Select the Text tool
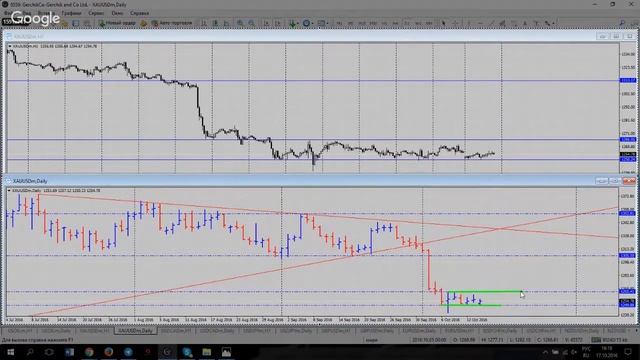This screenshot has width=640, height=360. tap(525, 23)
